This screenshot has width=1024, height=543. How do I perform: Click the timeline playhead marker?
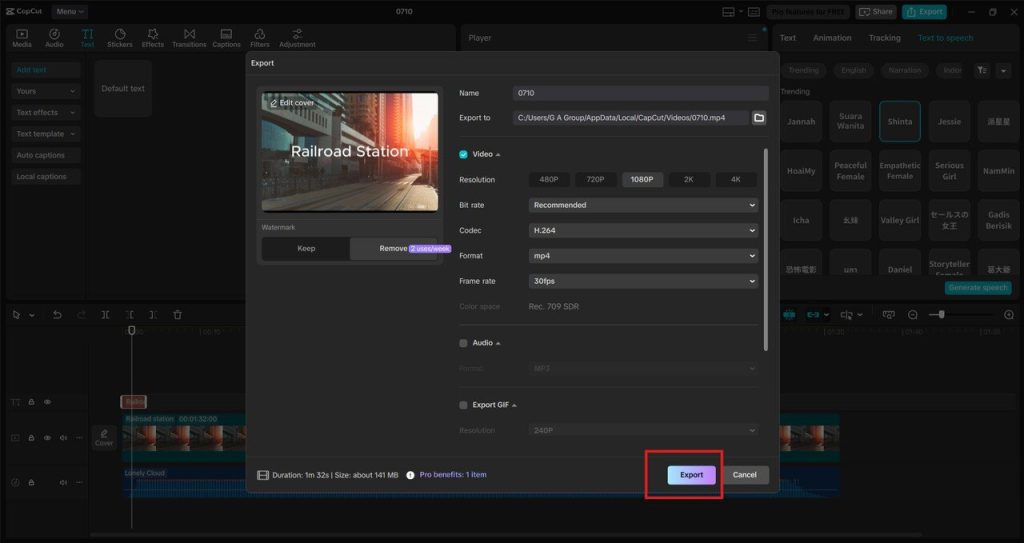[131, 331]
